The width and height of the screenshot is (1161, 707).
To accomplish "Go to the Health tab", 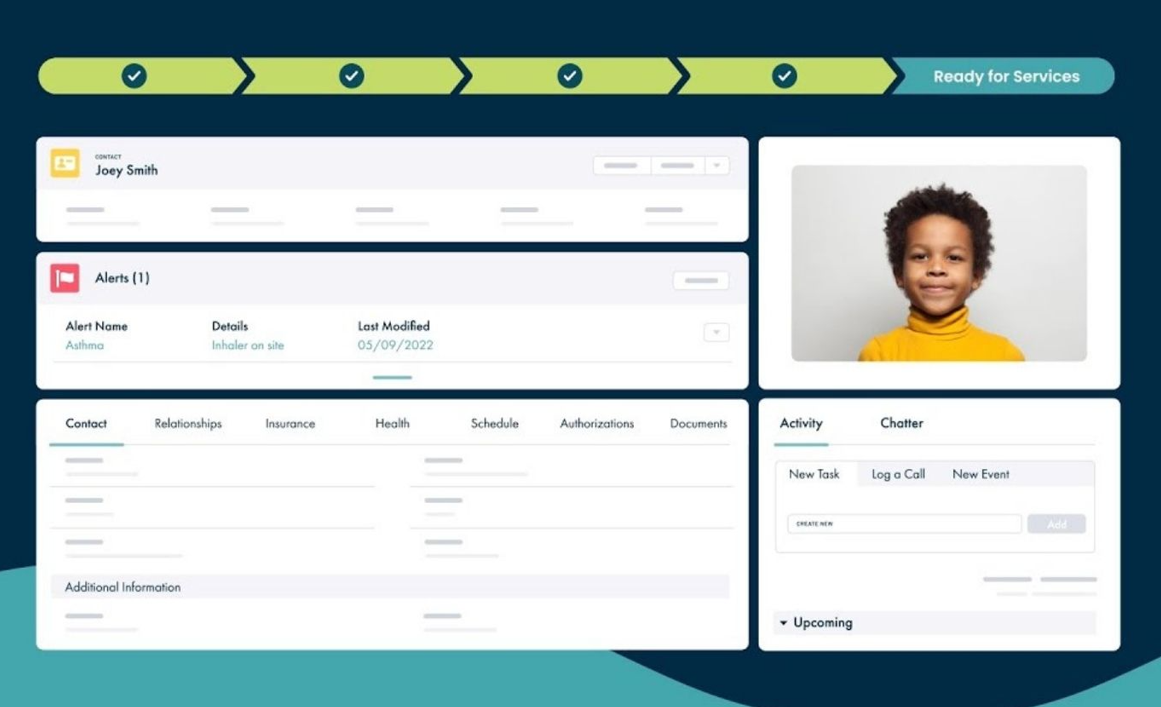I will 392,423.
